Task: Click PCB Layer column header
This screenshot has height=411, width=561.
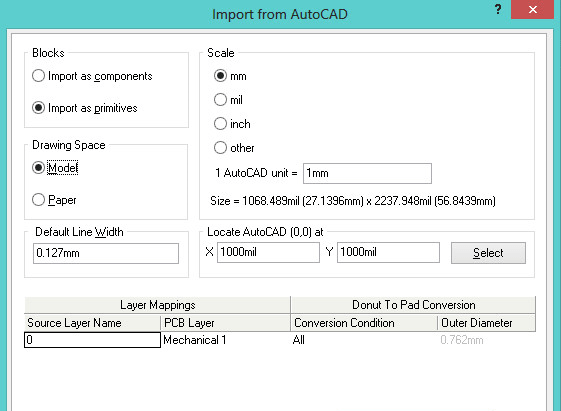Action: pos(225,323)
